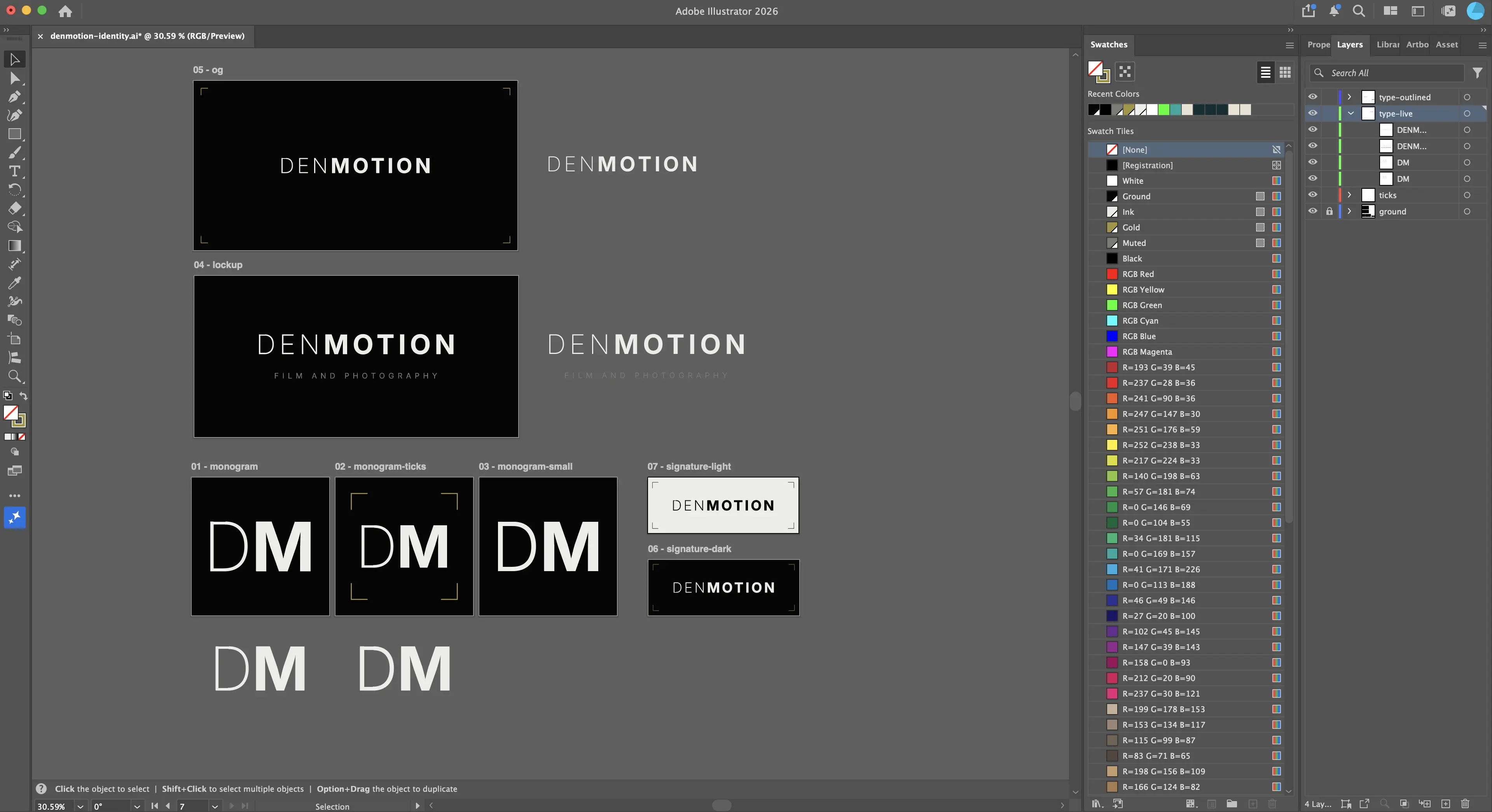Open the Swatches panel menu
Viewport: 1492px width, 812px height.
tap(1290, 45)
